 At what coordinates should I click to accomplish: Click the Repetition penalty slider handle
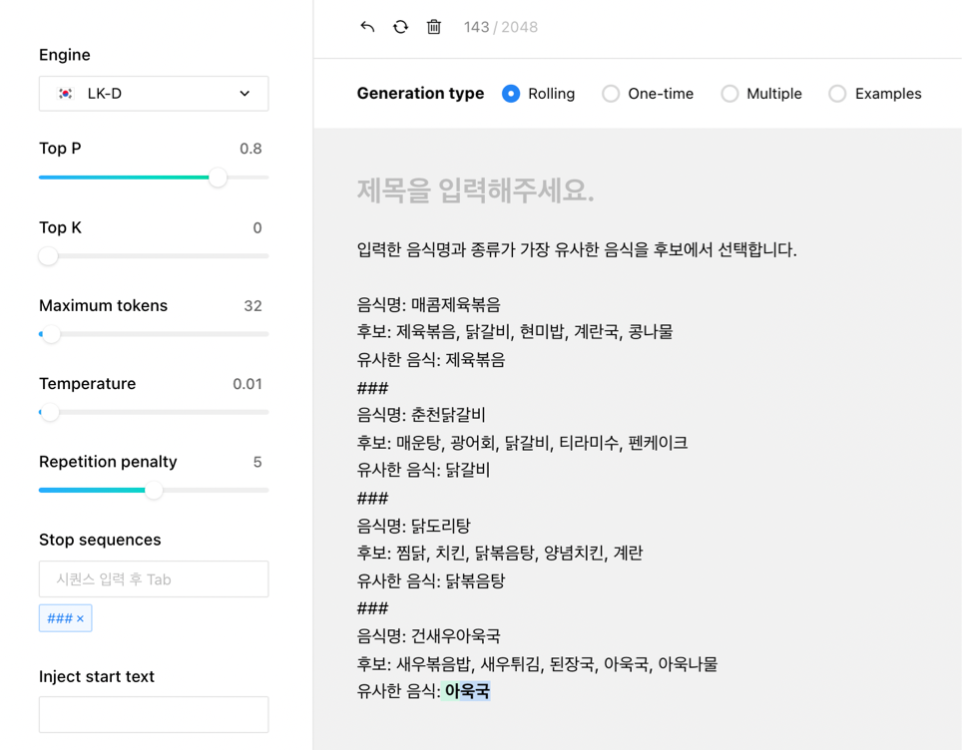(153, 490)
